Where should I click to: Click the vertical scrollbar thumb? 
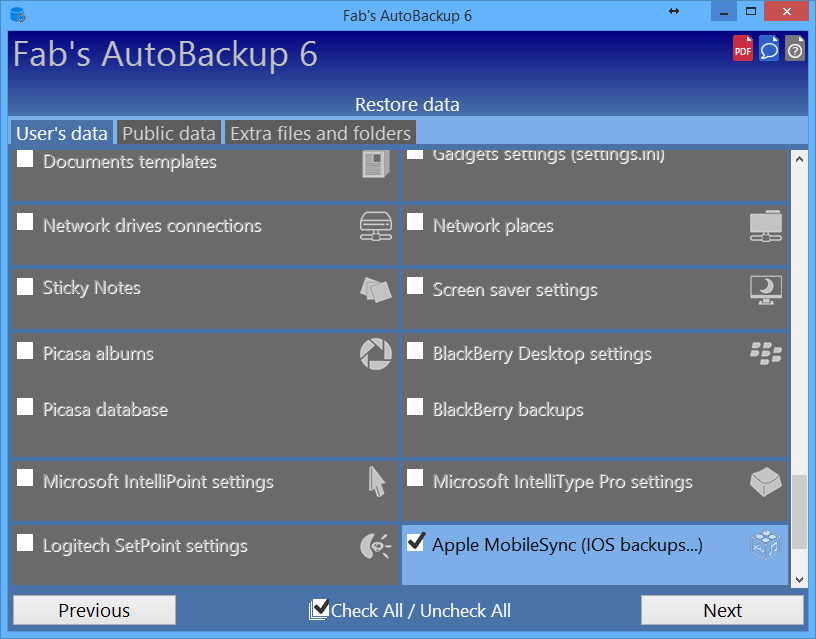[x=799, y=512]
